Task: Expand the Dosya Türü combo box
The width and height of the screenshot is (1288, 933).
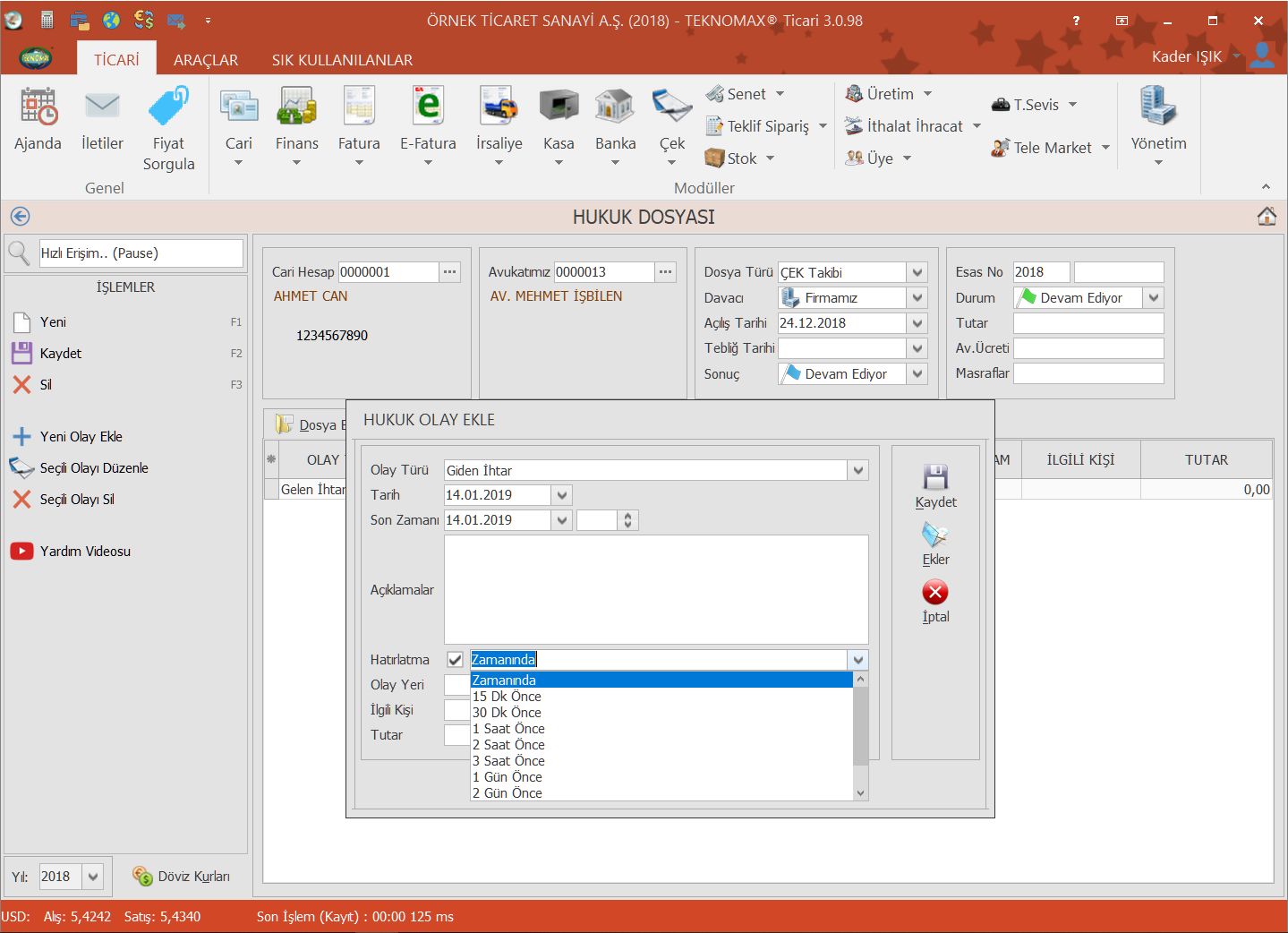Action: pyautogui.click(x=917, y=272)
